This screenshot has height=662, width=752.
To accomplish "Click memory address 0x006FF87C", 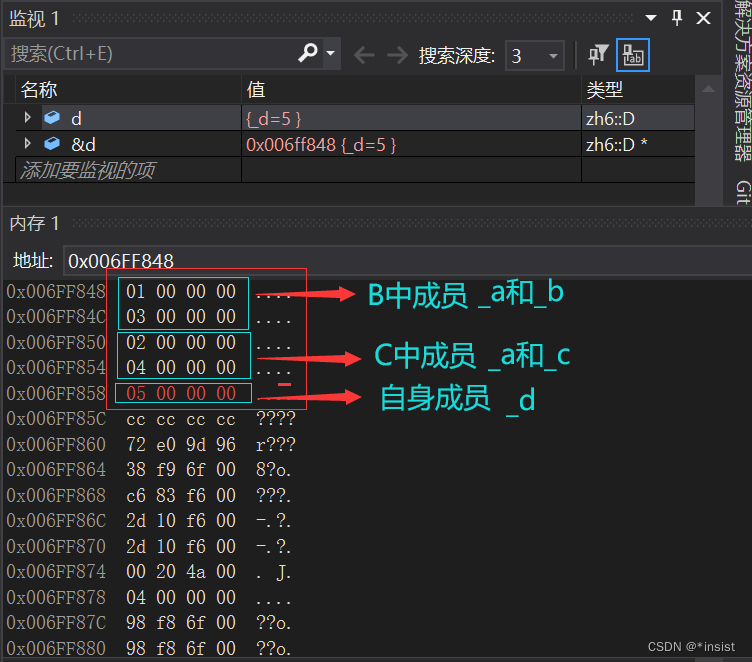I will 56,623.
